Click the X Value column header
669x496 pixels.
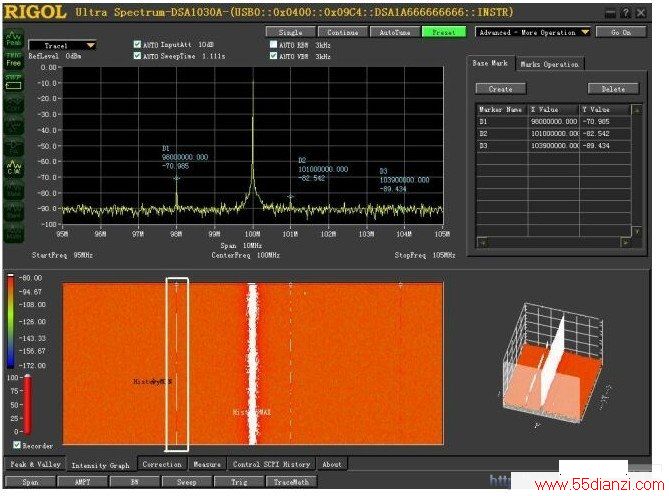point(554,110)
